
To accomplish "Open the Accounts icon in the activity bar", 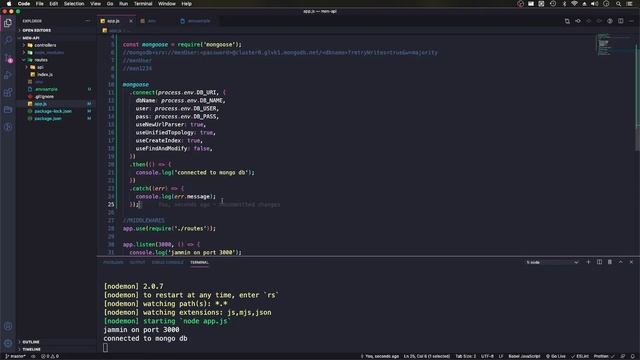I will (8, 326).
